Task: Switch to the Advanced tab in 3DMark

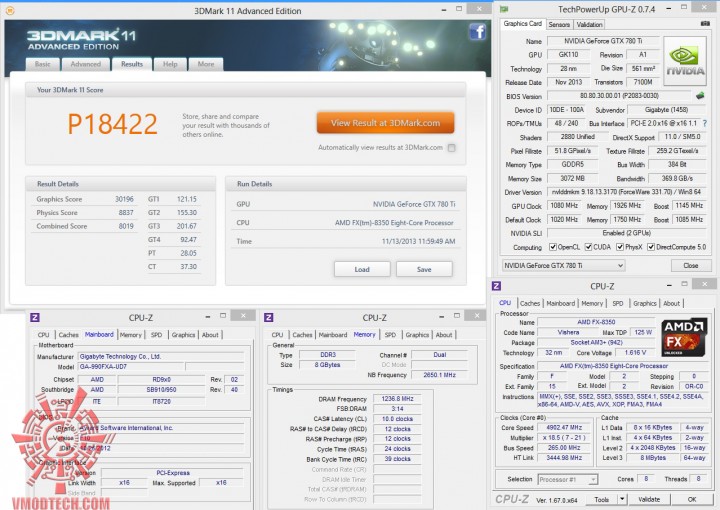Action: point(85,64)
